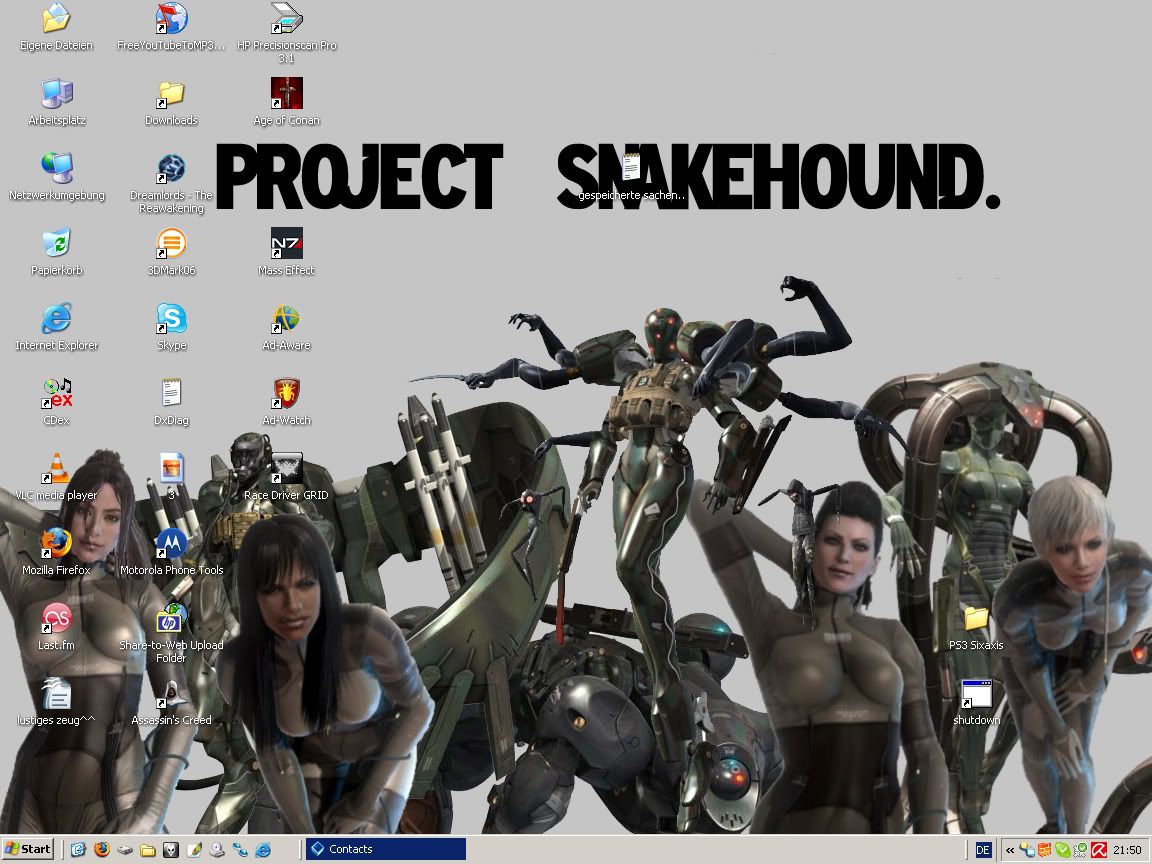This screenshot has width=1152, height=864.
Task: Open the Papierkorb recycle bin
Action: 57,253
